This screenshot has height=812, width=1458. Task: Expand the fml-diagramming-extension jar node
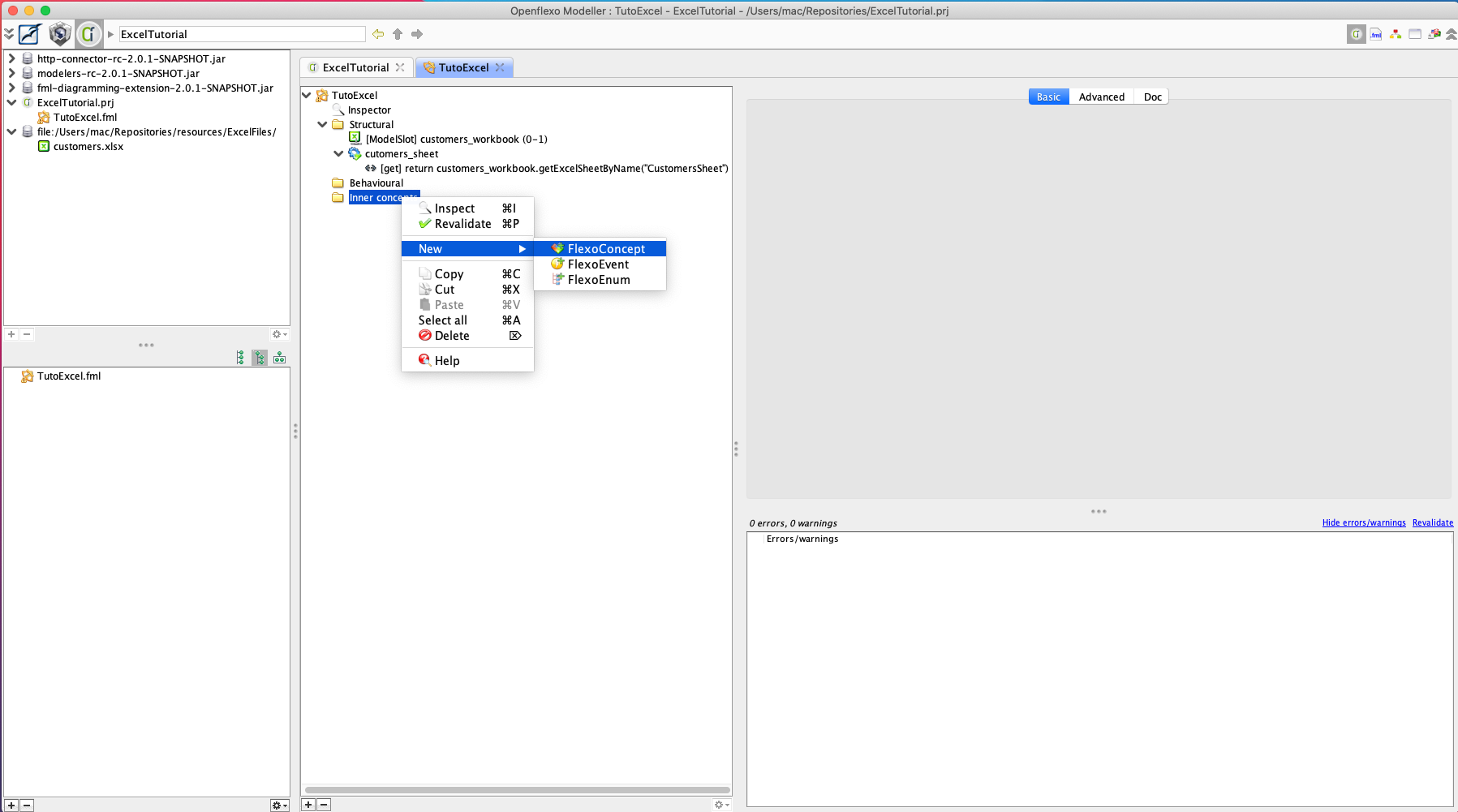click(11, 88)
